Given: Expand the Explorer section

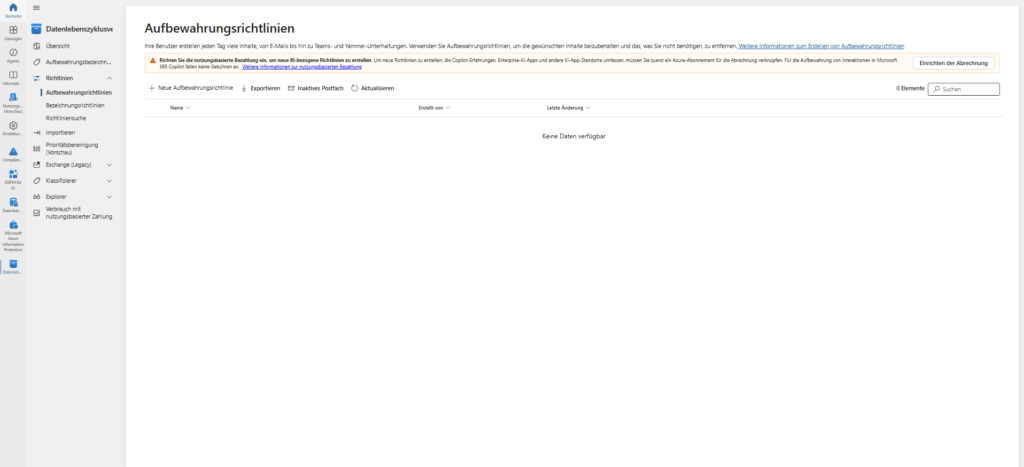Looking at the screenshot, I should click(x=109, y=196).
